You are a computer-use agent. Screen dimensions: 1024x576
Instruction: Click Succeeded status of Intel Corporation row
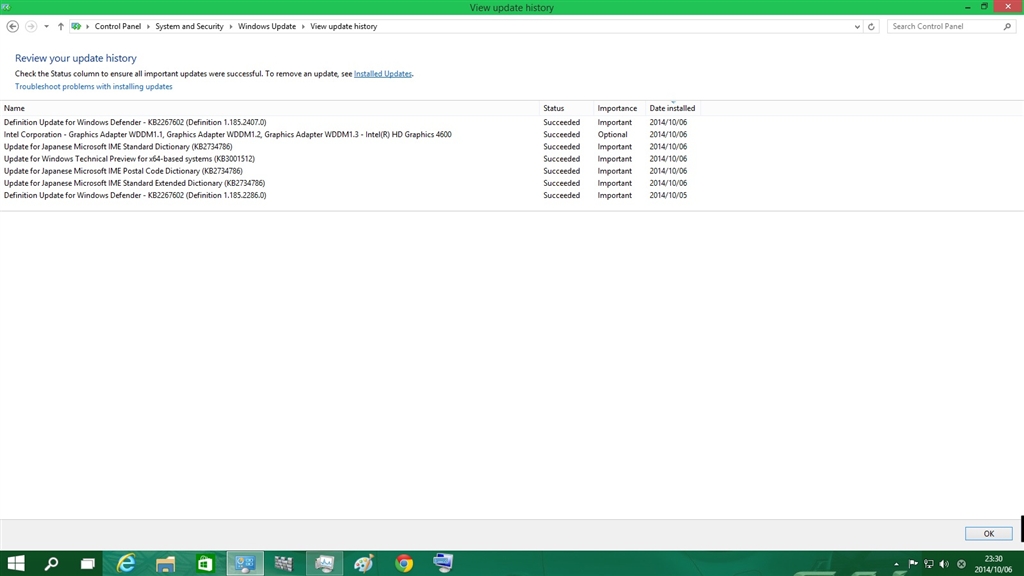coord(562,135)
